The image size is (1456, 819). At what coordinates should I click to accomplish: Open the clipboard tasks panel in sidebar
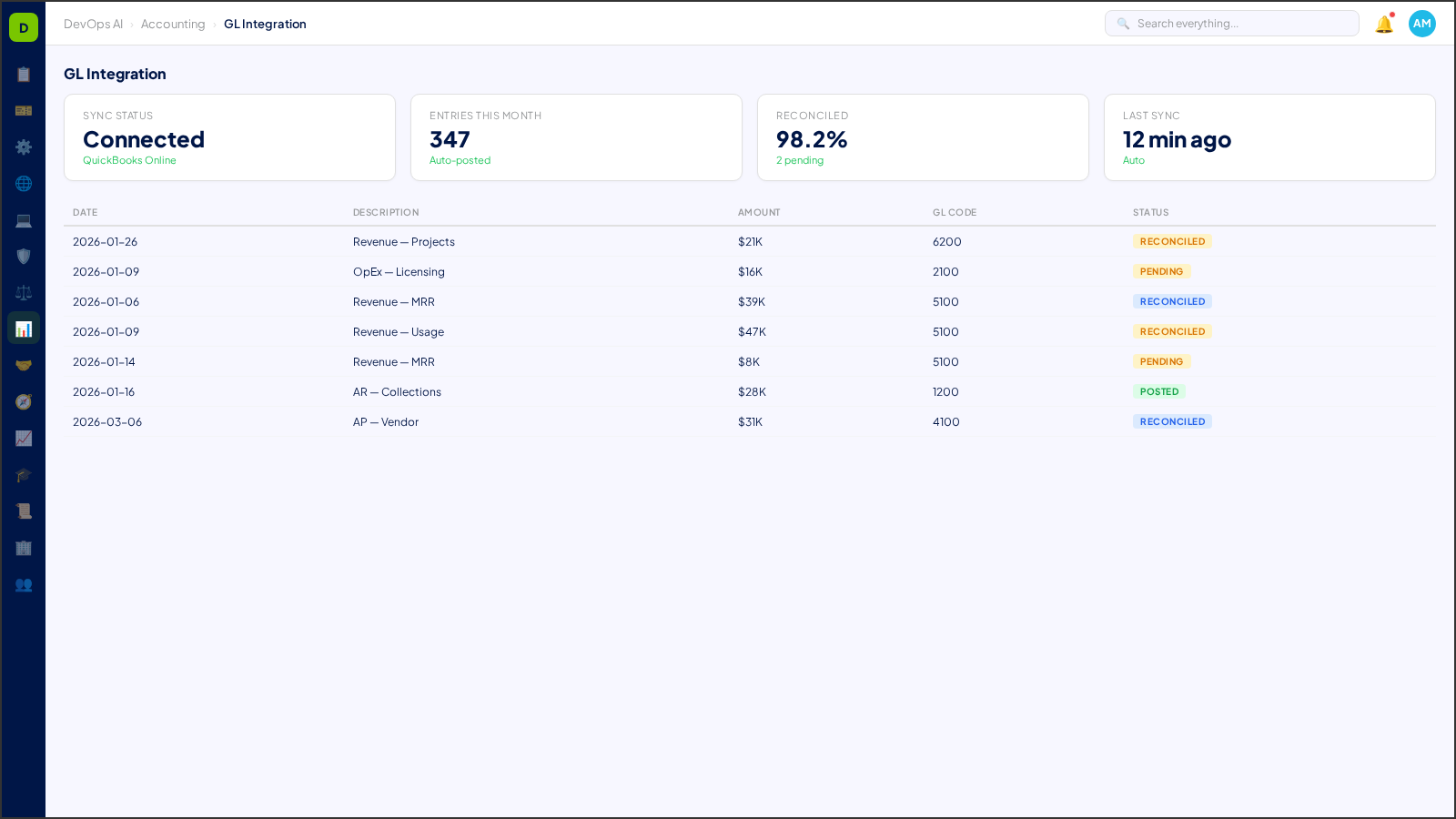pyautogui.click(x=24, y=74)
